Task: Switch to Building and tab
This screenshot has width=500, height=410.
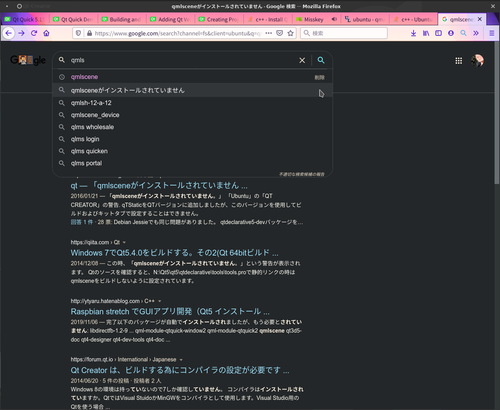Action: (x=122, y=19)
